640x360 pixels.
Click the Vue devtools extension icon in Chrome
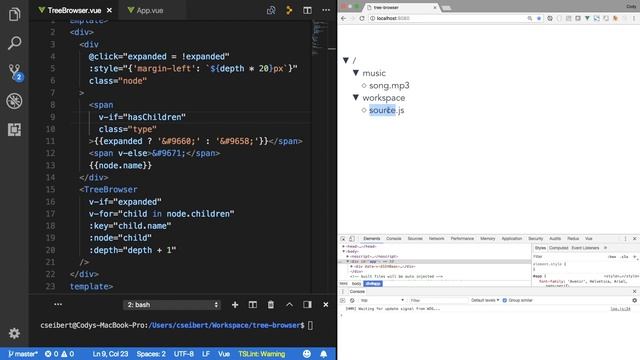pyautogui.click(x=587, y=18)
